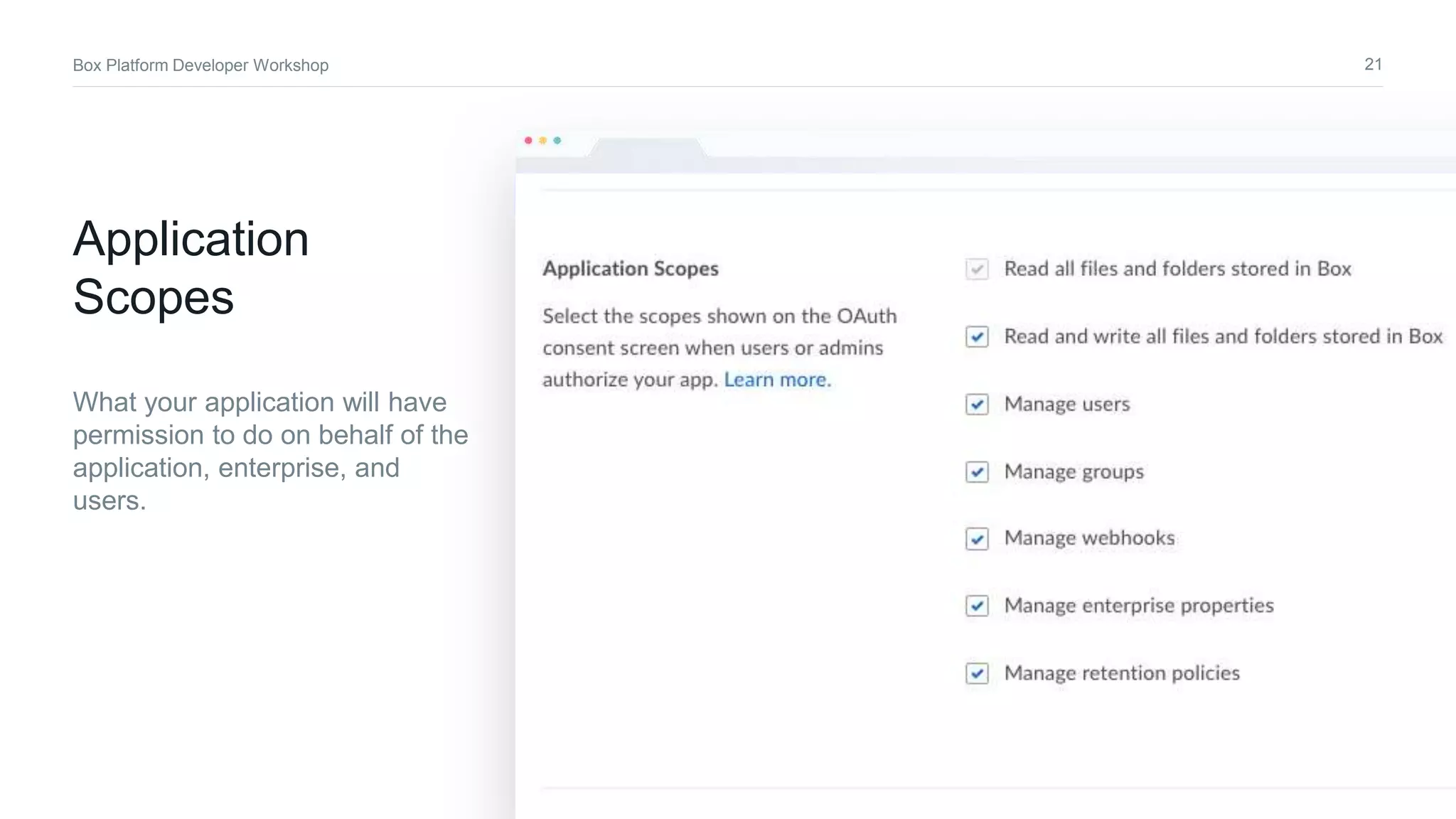This screenshot has height=819, width=1456.
Task: Click the 'Manage users' label text
Action: 1067,405
